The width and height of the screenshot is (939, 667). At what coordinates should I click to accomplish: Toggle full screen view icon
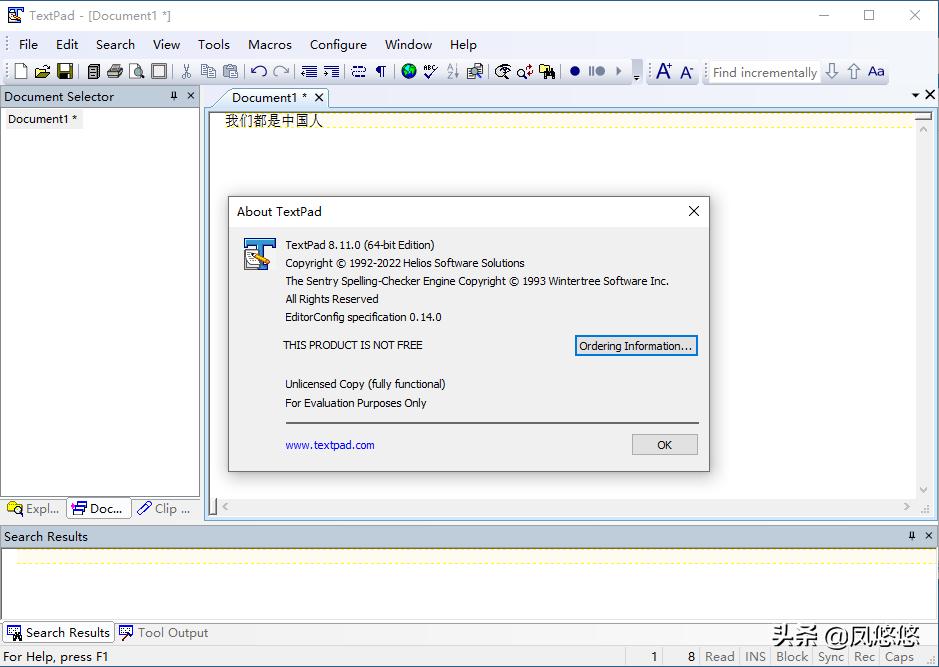point(159,71)
